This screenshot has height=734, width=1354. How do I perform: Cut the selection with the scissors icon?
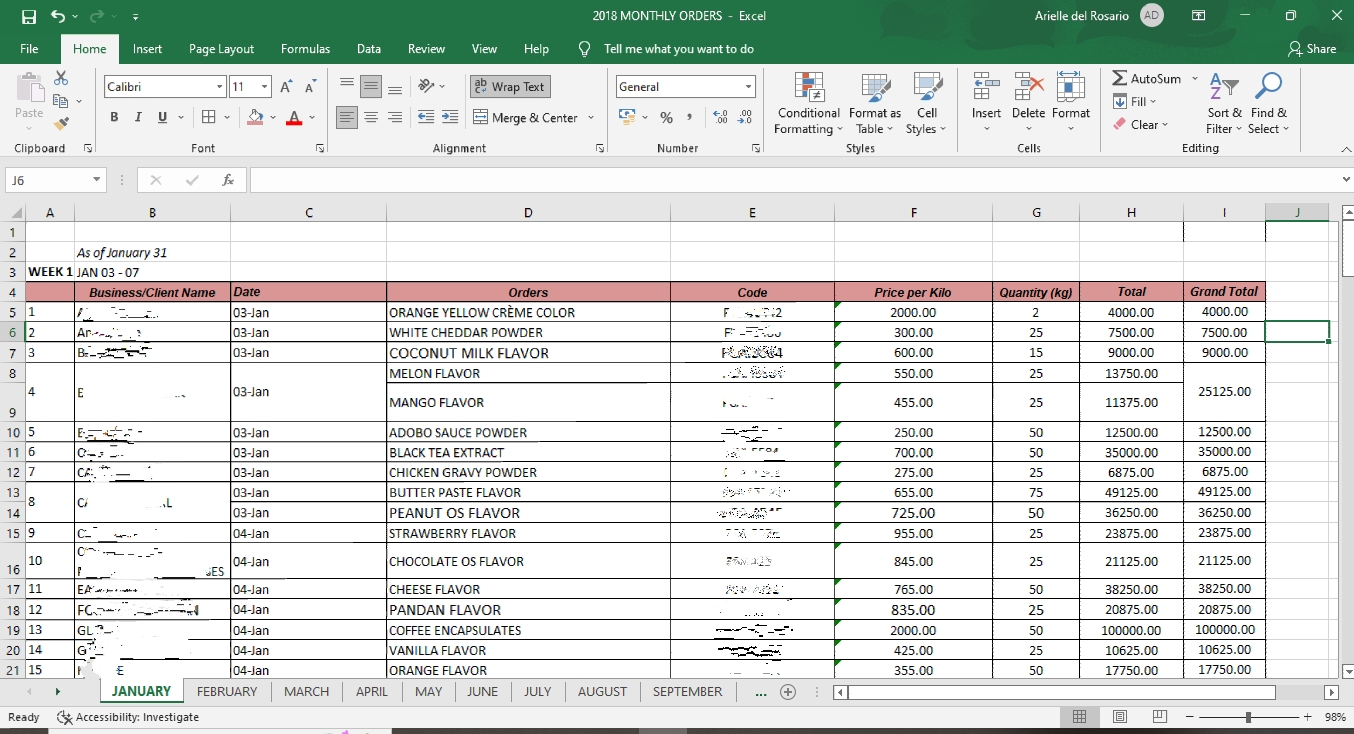61,78
